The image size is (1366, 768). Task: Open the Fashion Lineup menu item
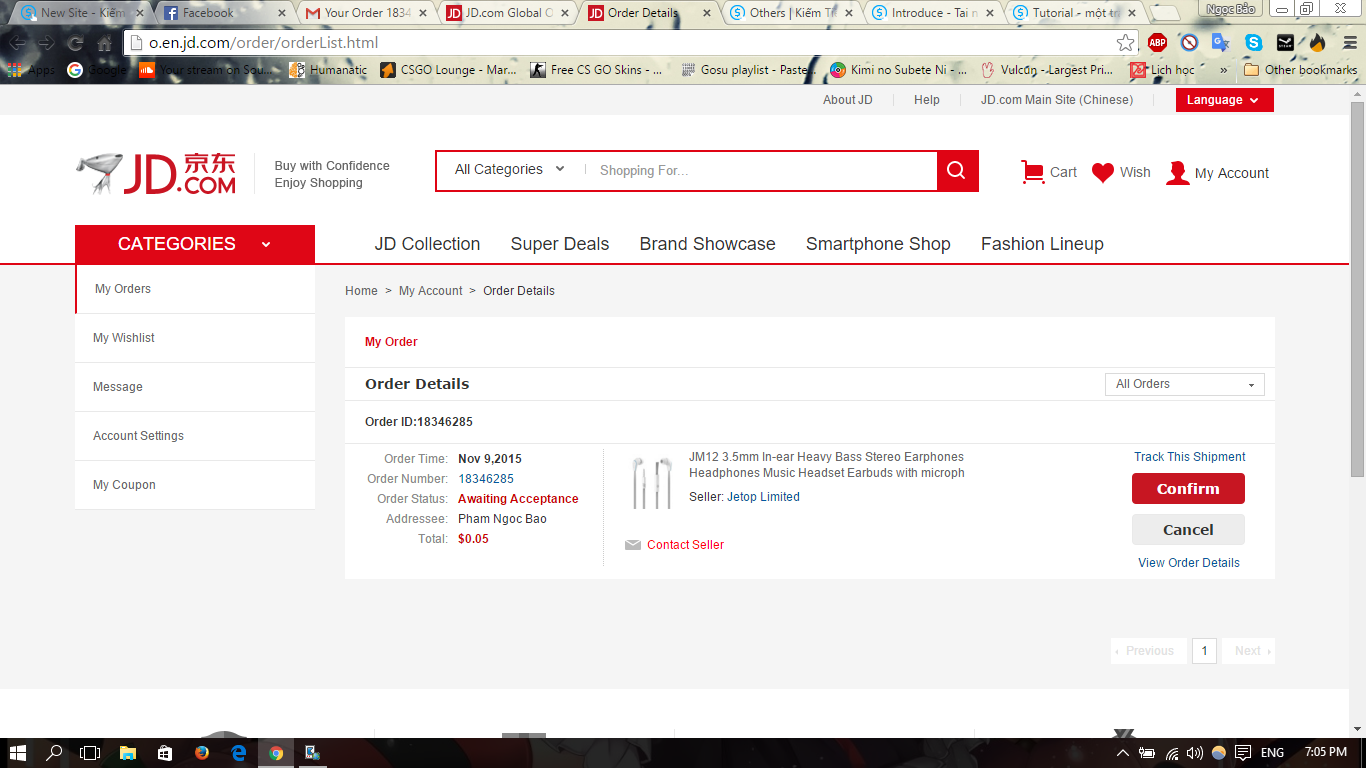(x=1042, y=244)
